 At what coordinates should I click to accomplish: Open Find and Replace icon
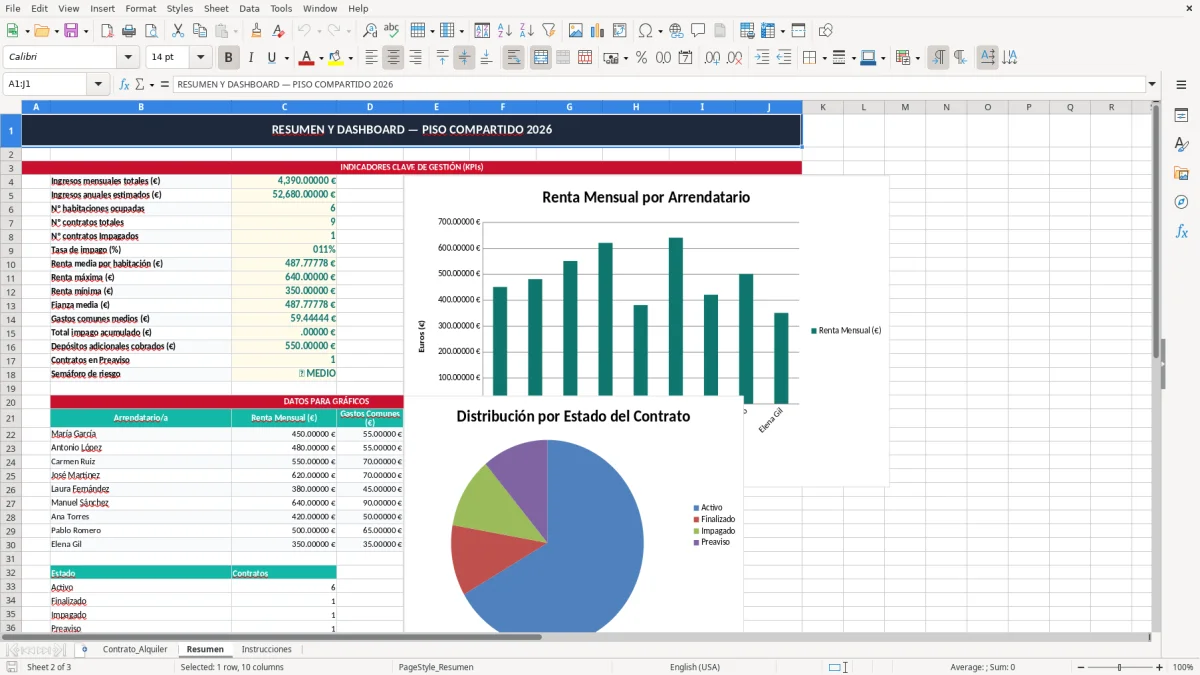click(370, 31)
